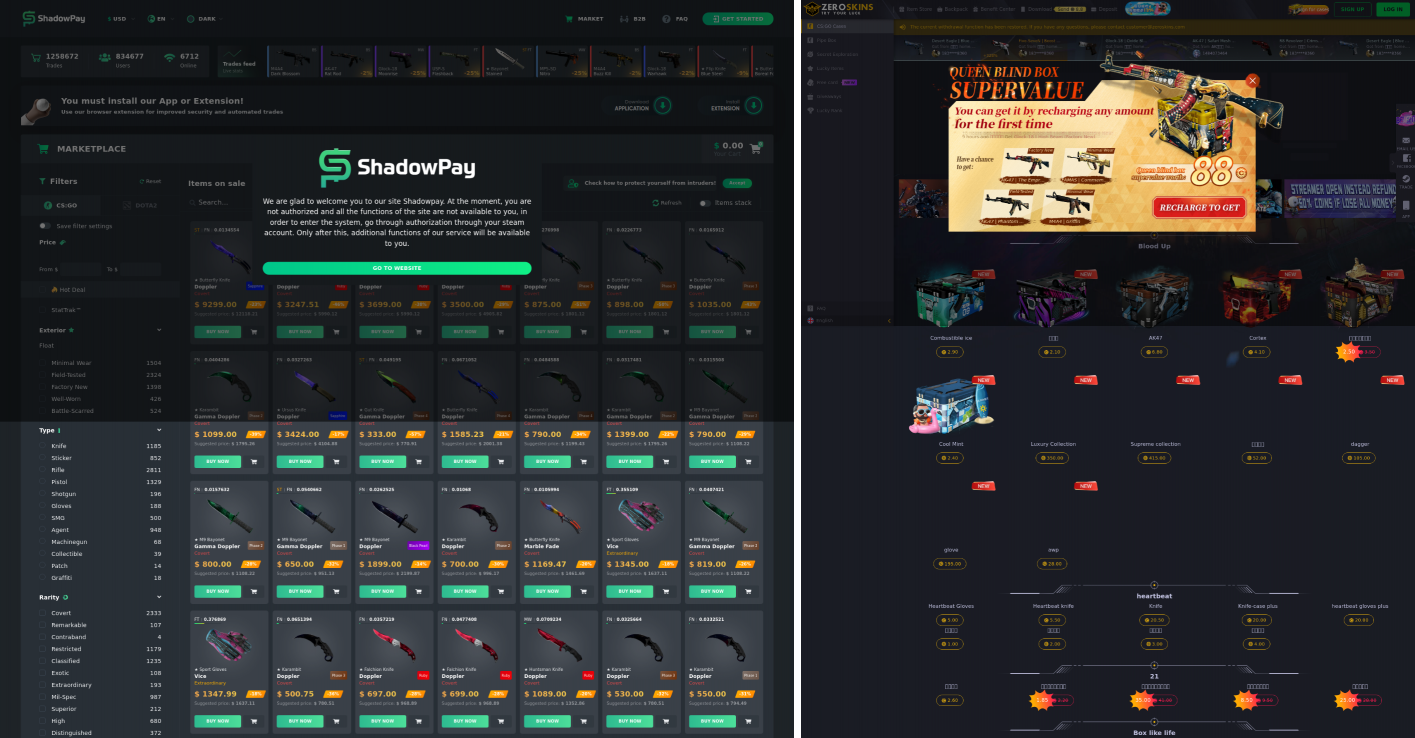
Task: Check the Classified rarity checkbox
Action: point(43,661)
